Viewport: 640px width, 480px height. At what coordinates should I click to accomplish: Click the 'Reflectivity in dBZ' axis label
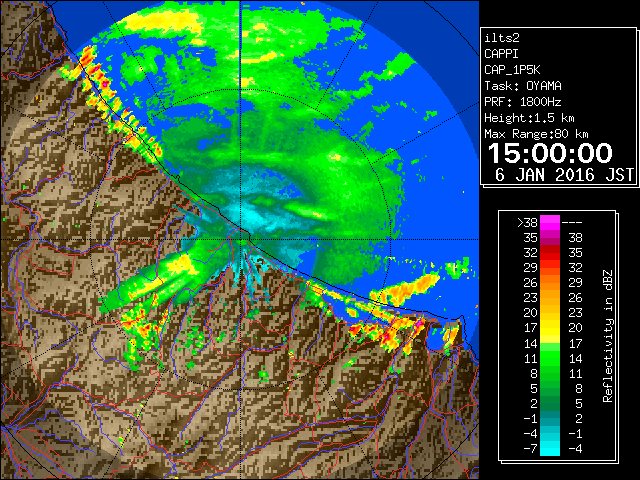(x=608, y=336)
